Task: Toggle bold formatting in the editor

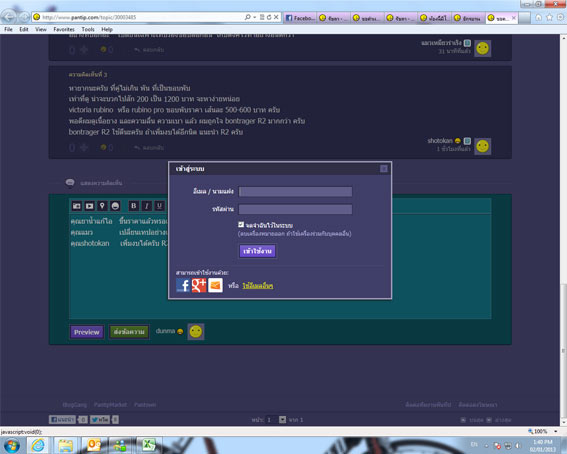Action: tap(133, 206)
